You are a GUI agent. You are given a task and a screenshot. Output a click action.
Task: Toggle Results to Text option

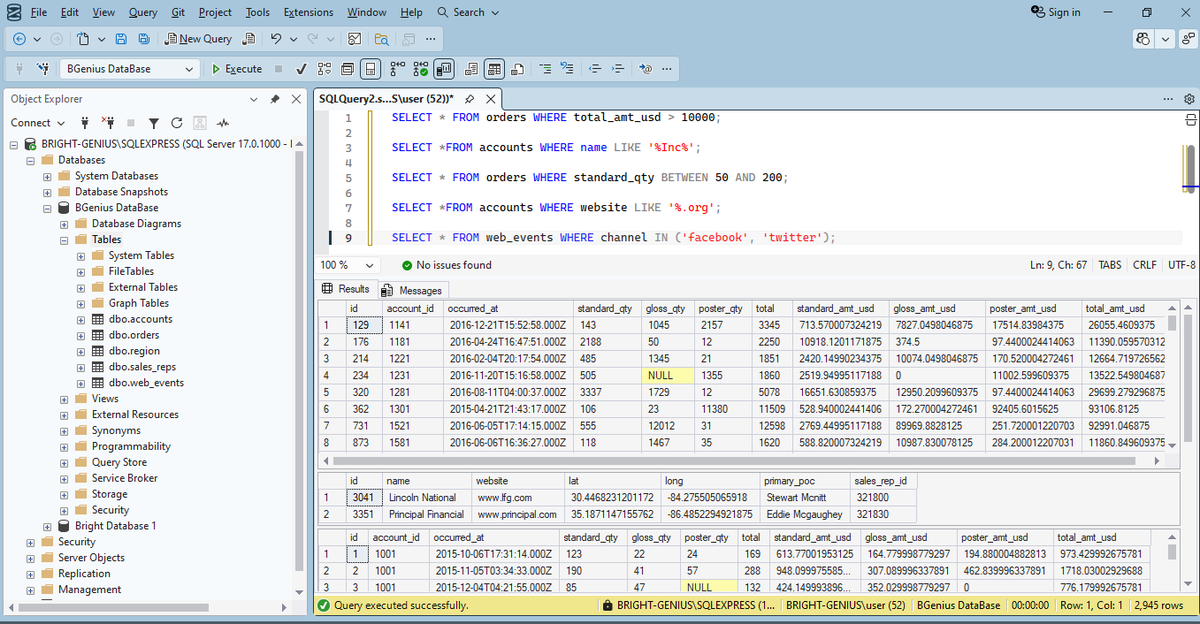click(x=470, y=69)
